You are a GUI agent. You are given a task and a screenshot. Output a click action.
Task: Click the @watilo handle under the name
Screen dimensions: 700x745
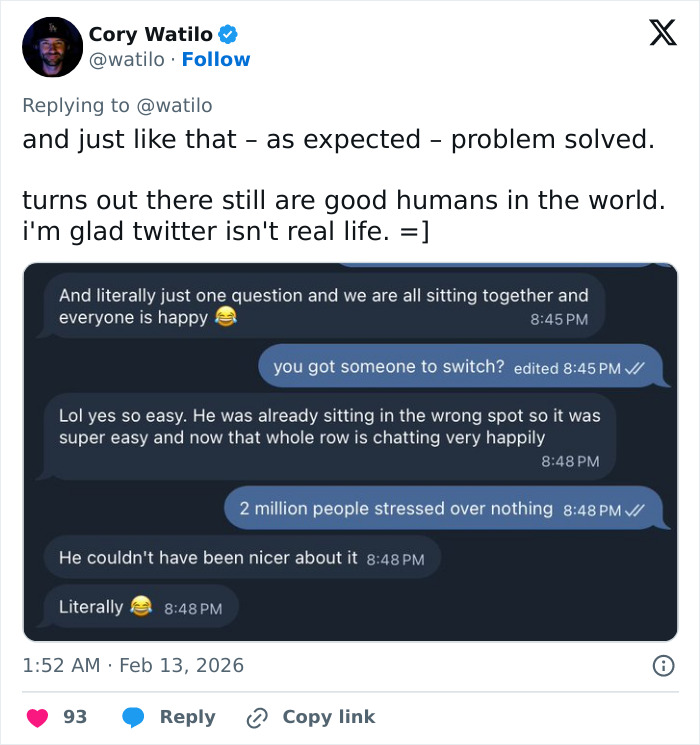[x=126, y=60]
